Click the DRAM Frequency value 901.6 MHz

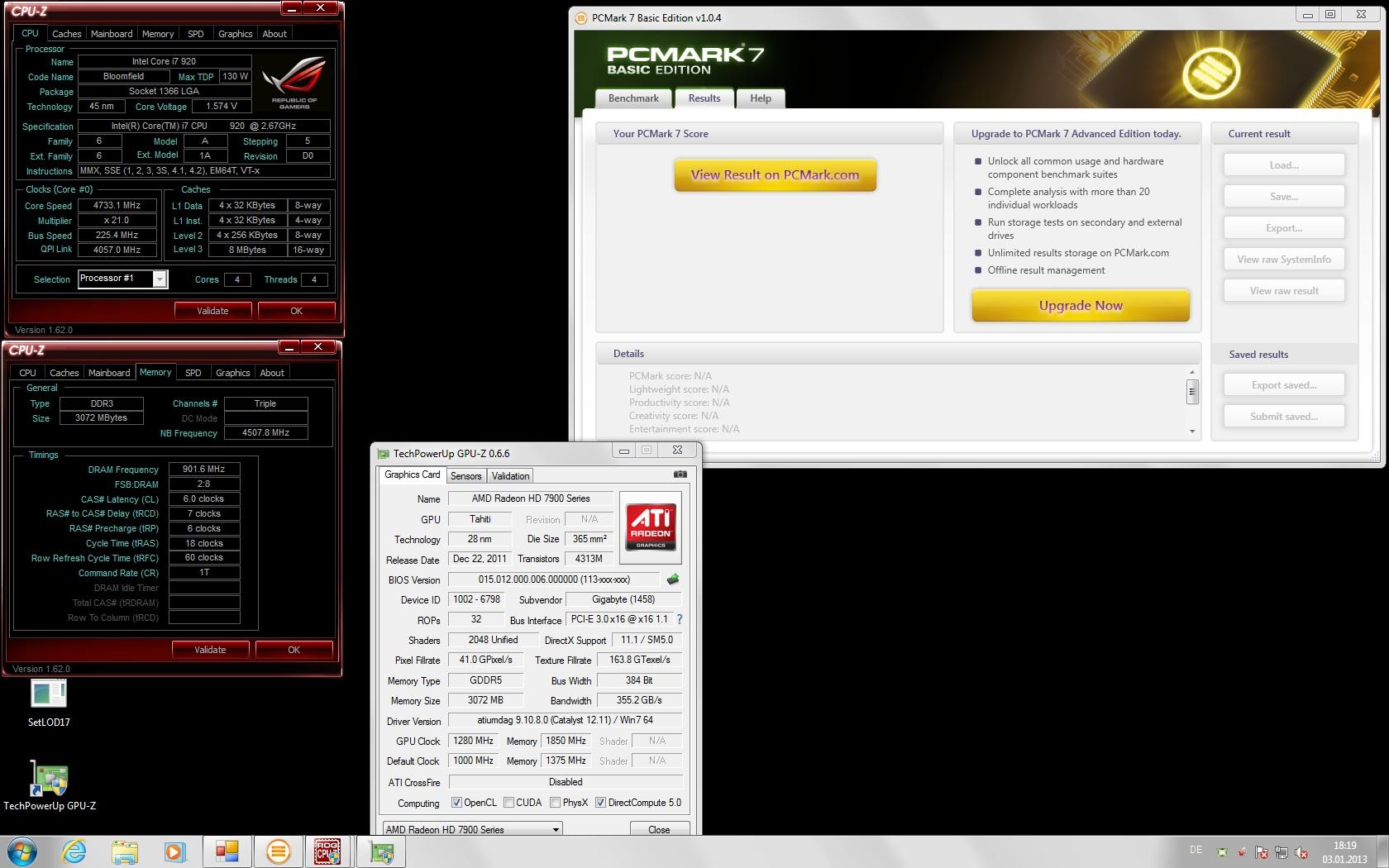(x=204, y=469)
